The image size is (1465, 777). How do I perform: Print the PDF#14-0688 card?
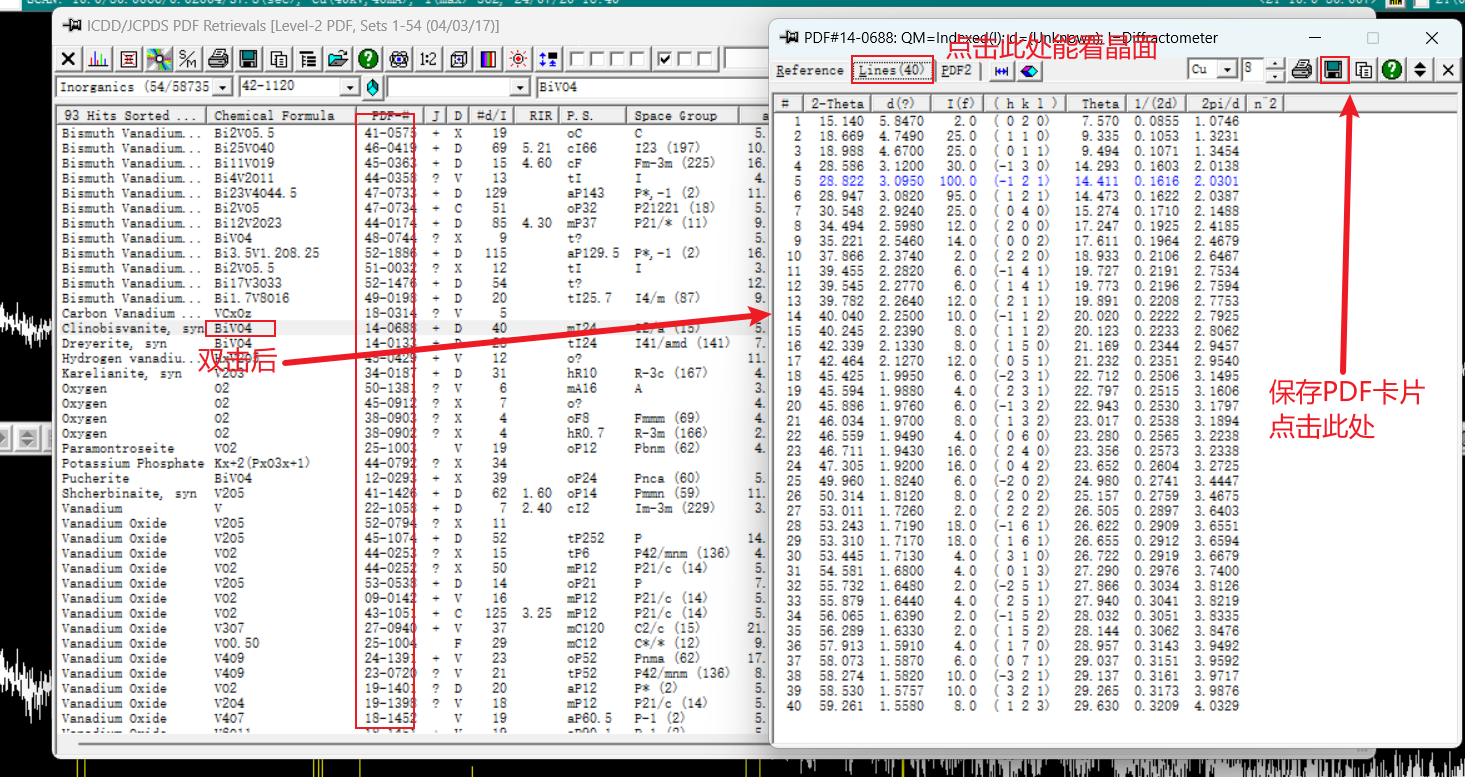[1301, 69]
